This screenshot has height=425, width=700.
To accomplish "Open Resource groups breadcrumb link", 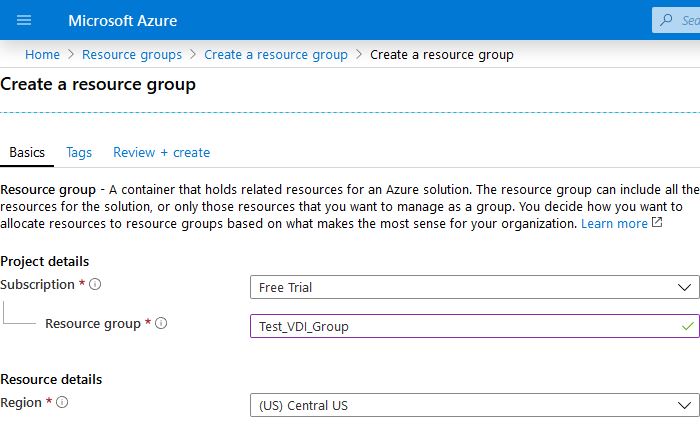I will coord(132,54).
